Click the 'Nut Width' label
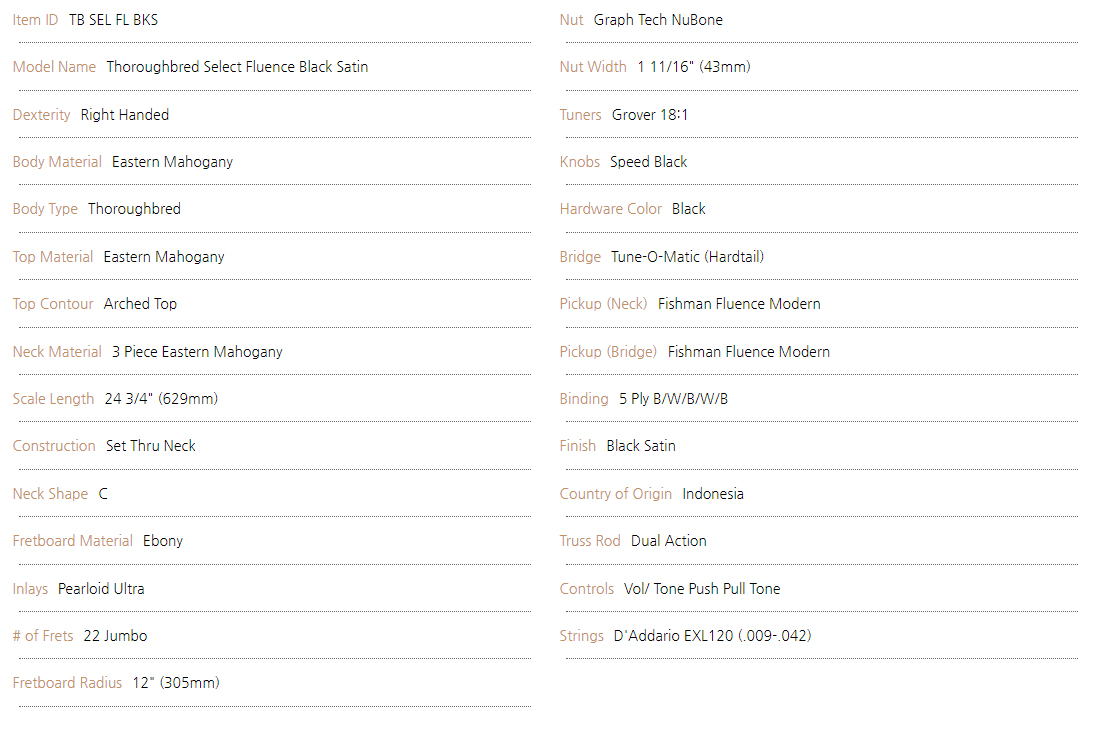Image resolution: width=1106 pixels, height=739 pixels. [x=593, y=67]
